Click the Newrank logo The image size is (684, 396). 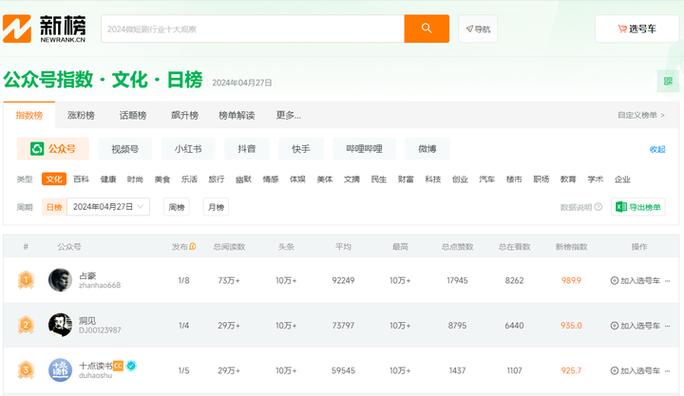44,29
